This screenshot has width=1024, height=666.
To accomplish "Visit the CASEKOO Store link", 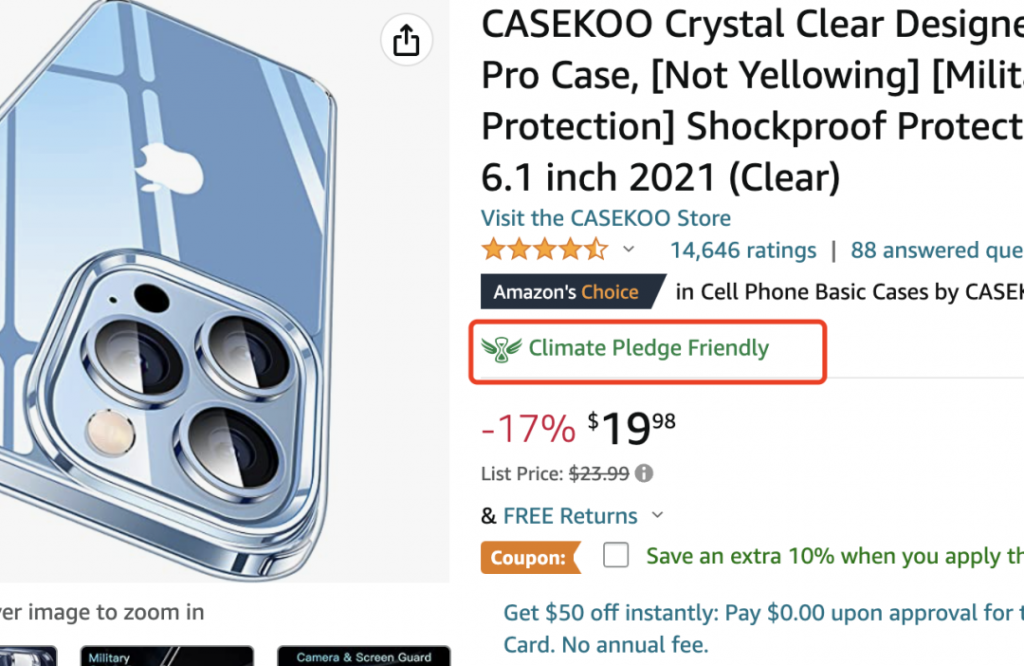I will pos(606,218).
